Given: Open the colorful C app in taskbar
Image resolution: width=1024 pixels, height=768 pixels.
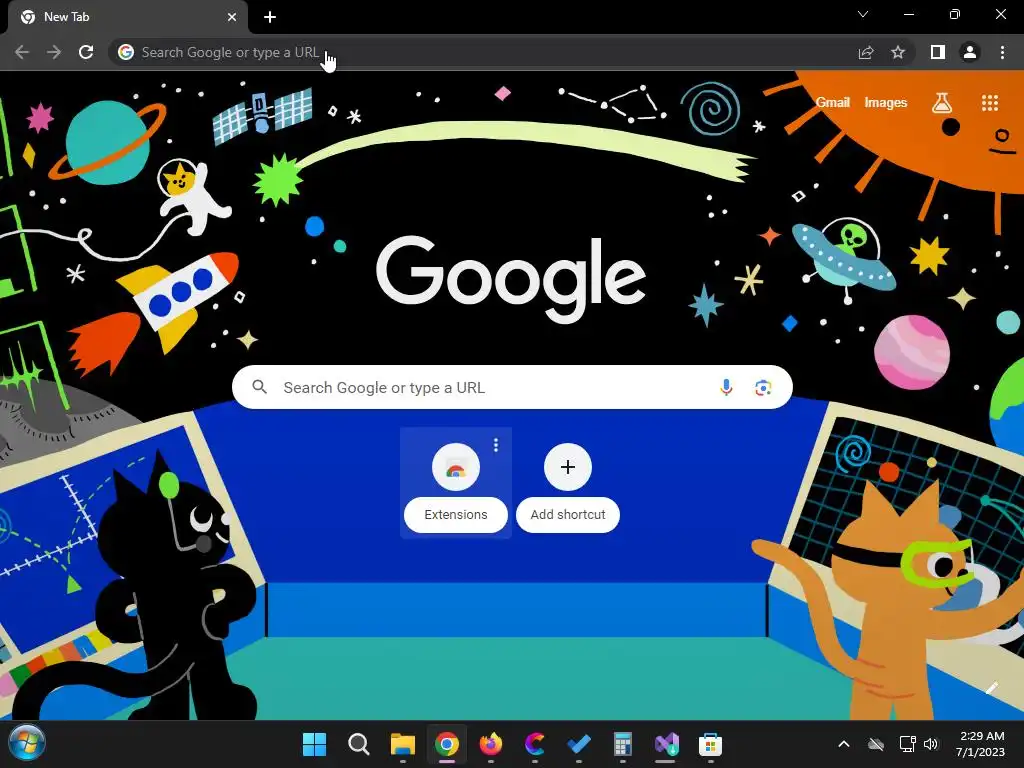Looking at the screenshot, I should click(x=535, y=744).
